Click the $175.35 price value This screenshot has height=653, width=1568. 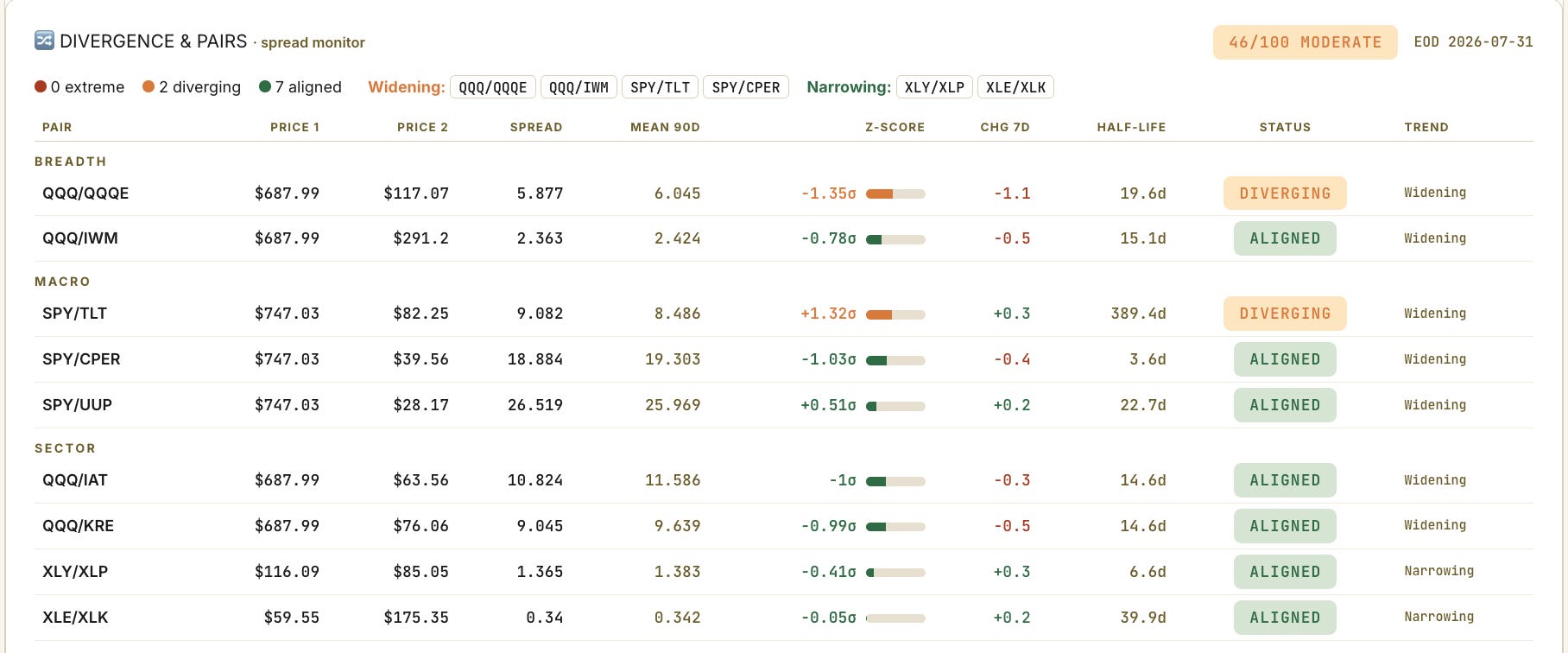pyautogui.click(x=416, y=618)
